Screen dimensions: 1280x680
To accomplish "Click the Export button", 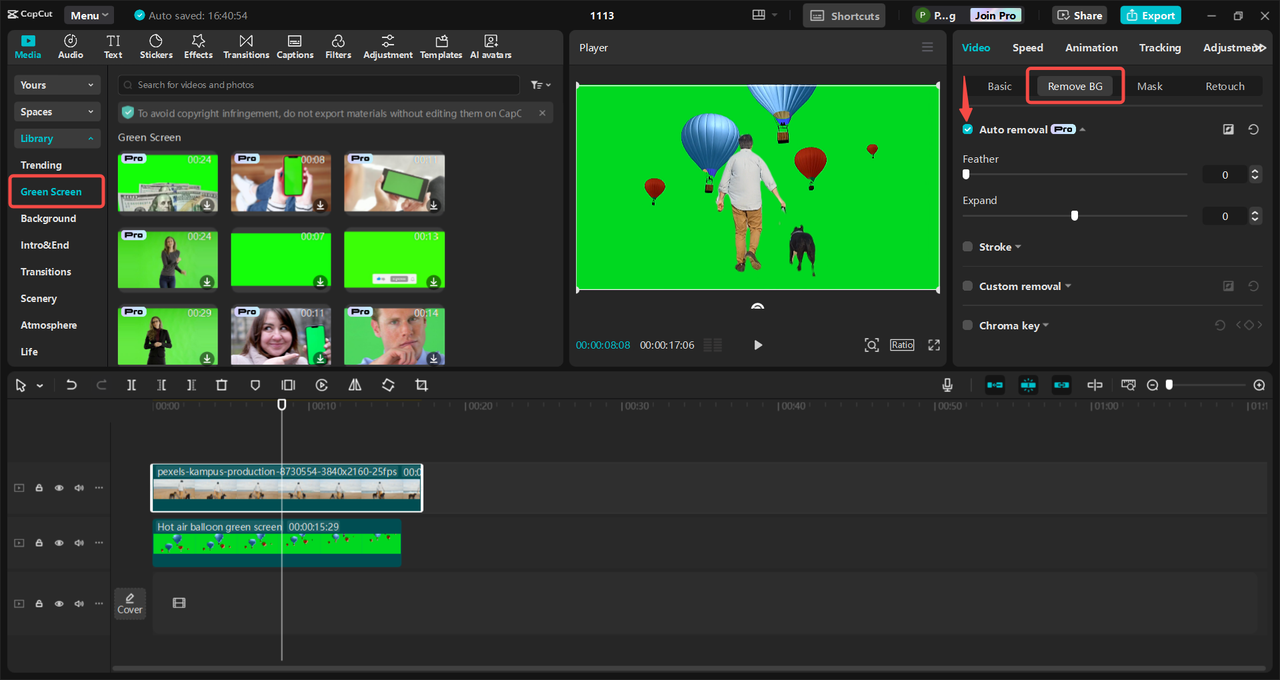I will point(1150,15).
